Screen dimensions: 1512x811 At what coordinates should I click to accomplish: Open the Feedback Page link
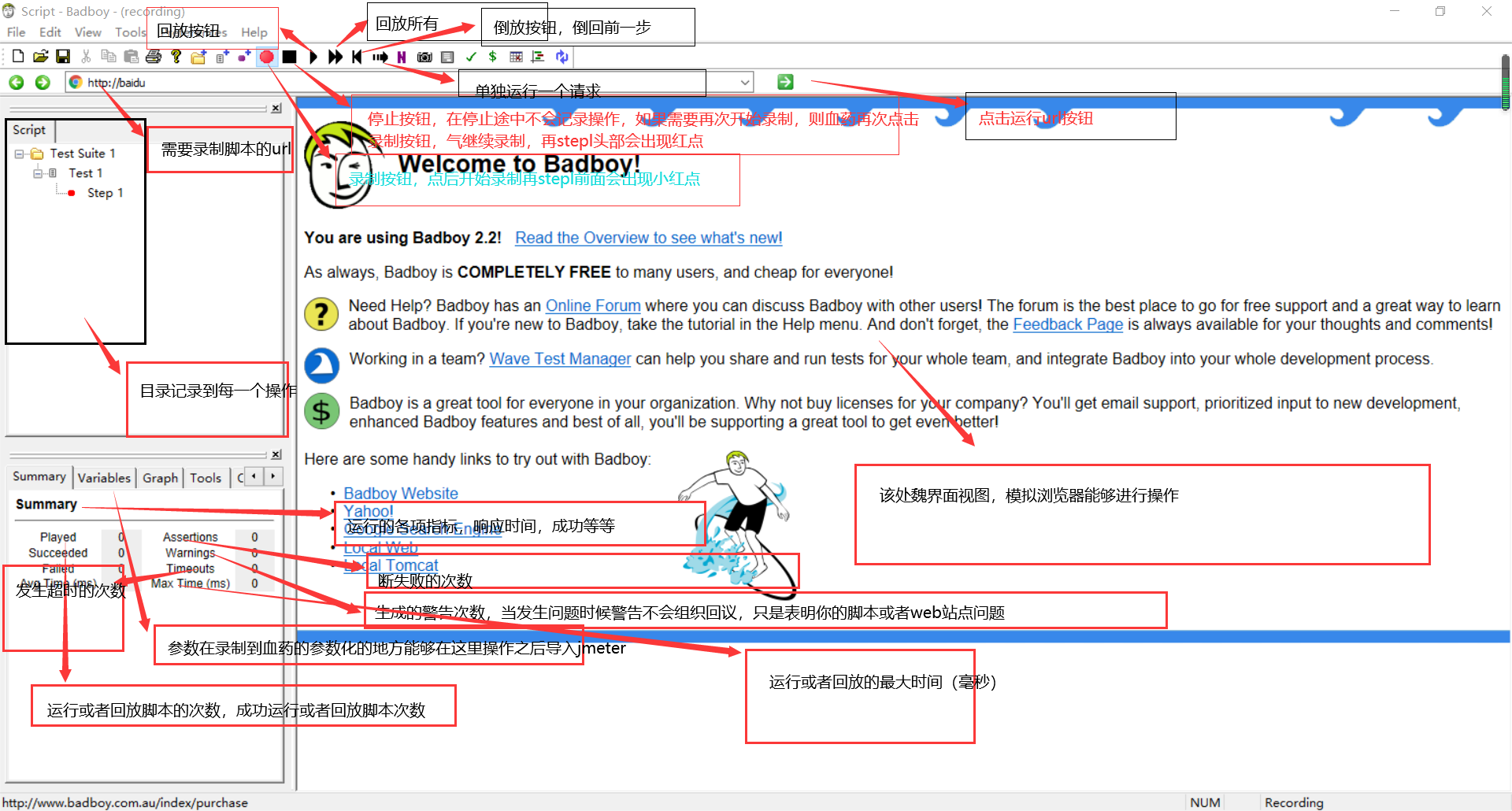pos(1068,324)
